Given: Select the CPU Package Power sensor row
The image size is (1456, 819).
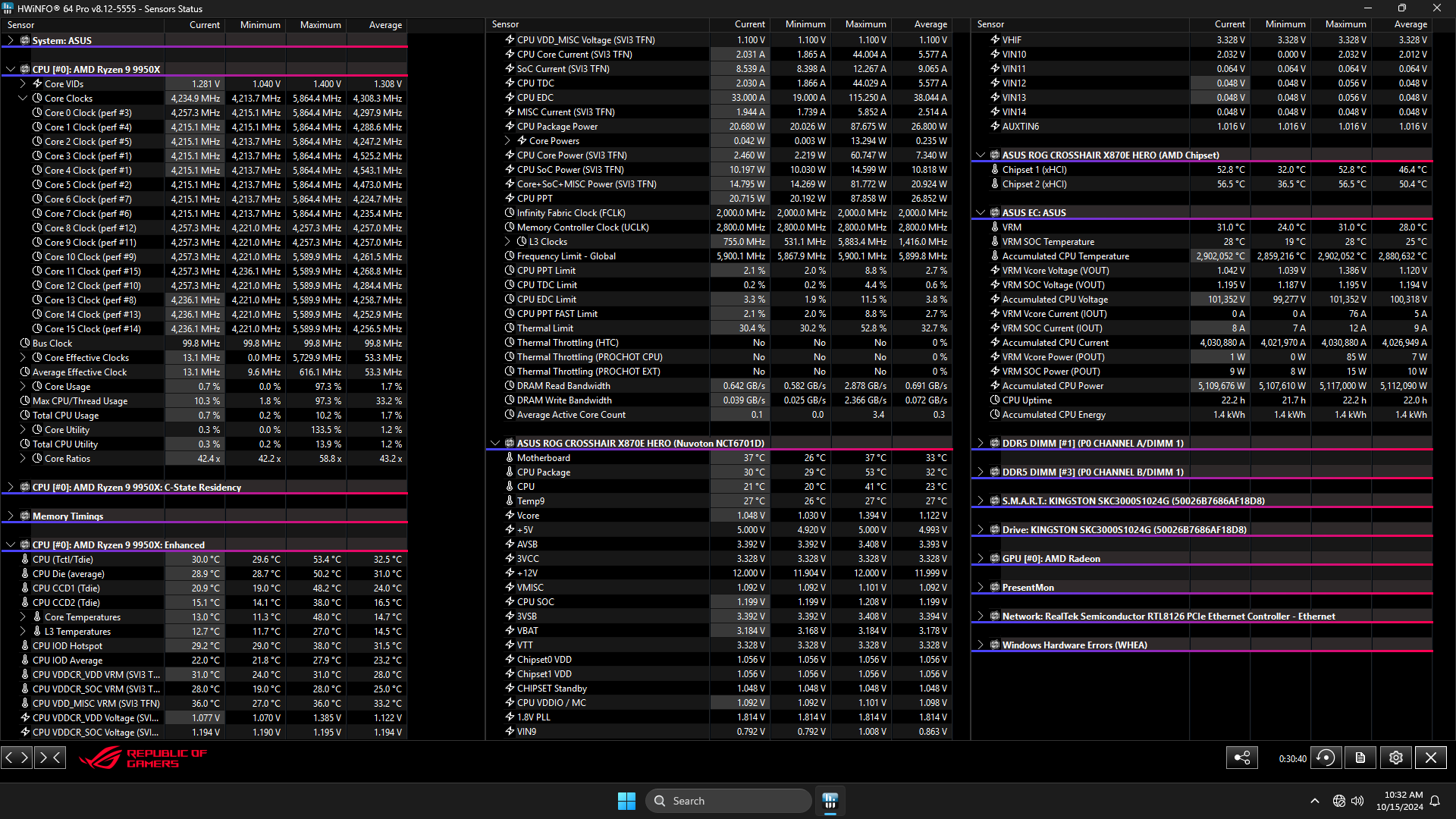Looking at the screenshot, I should coord(557,127).
